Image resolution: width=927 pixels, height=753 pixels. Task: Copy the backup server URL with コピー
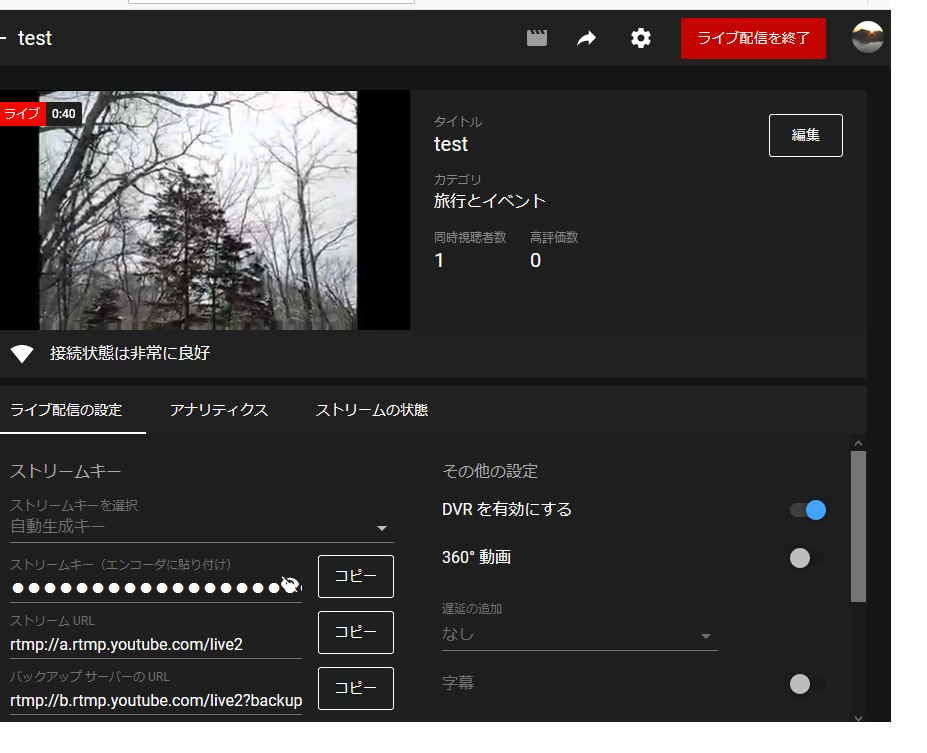click(x=355, y=688)
